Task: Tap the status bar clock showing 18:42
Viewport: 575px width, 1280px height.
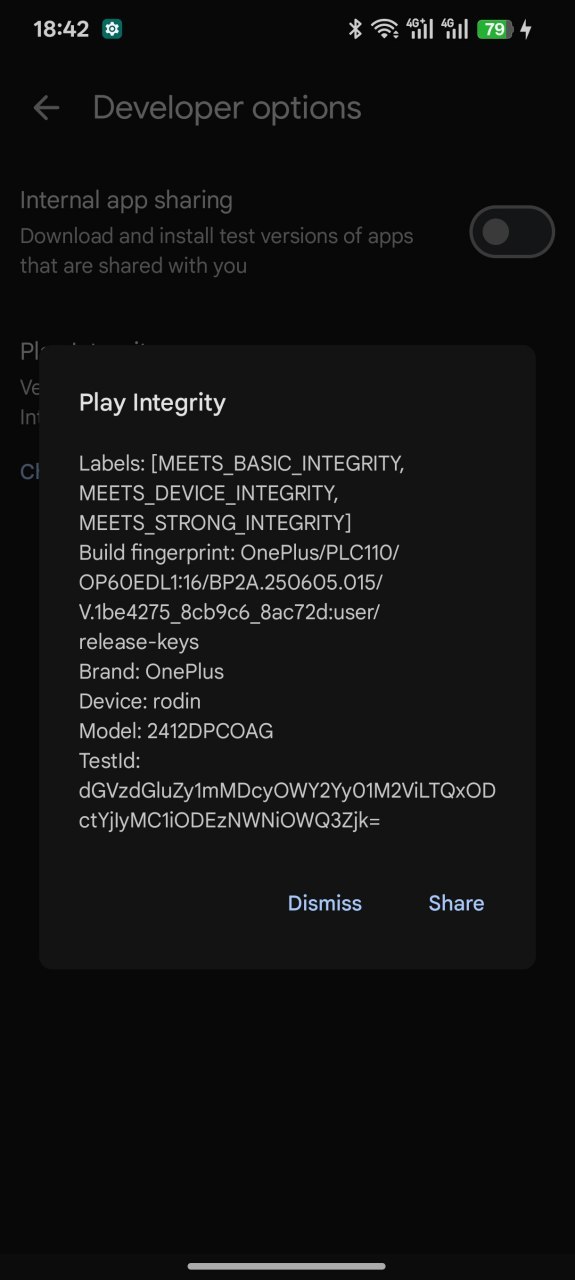Action: point(61,29)
